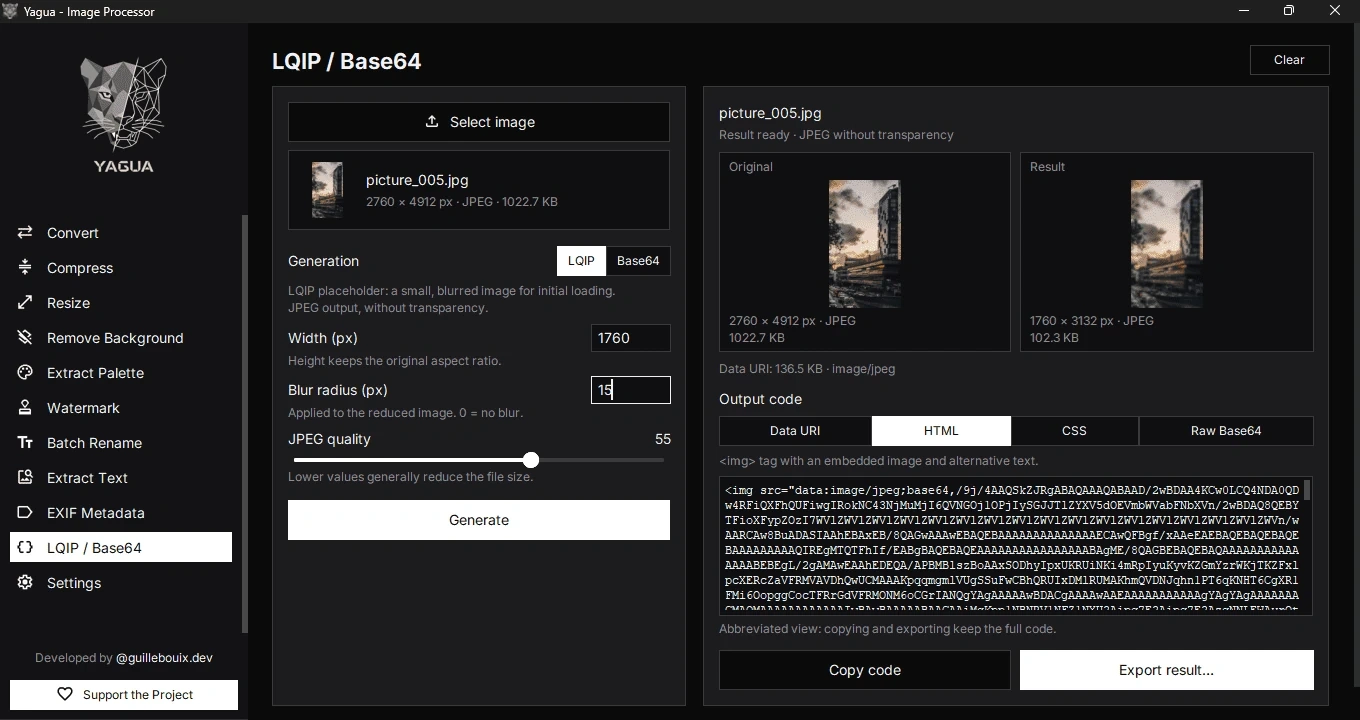Switch output code to Data URI tab
1360x720 pixels.
(x=795, y=431)
